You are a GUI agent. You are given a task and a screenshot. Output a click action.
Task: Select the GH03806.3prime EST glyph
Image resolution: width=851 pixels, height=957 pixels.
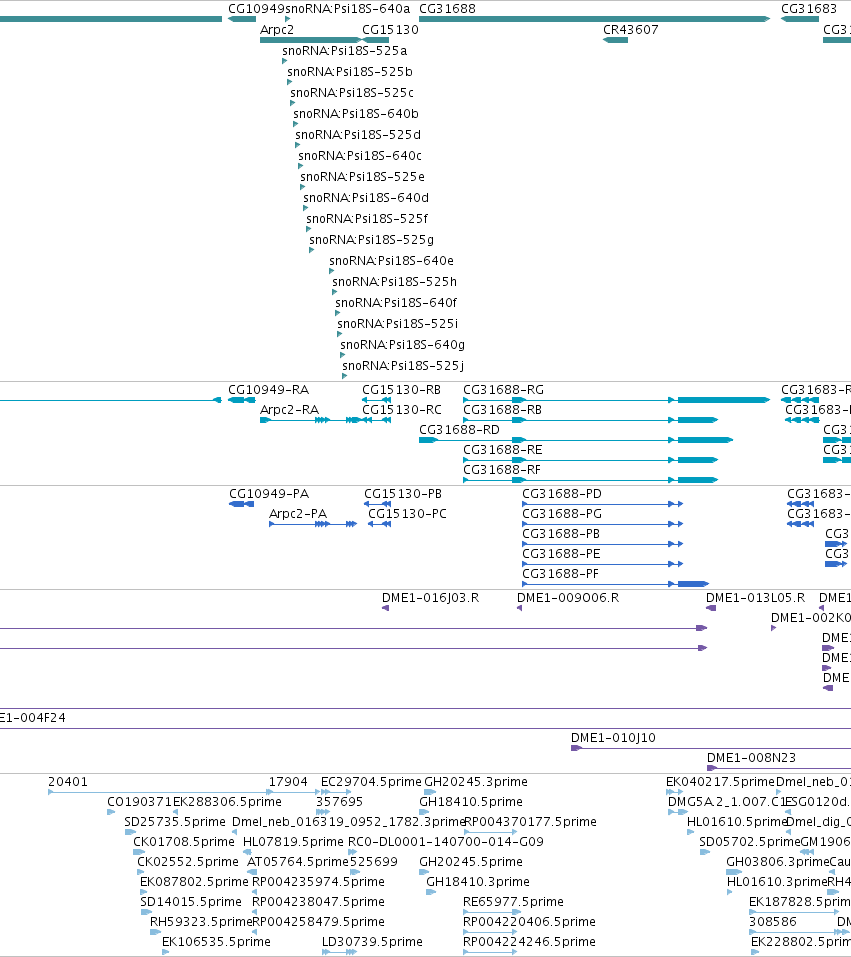click(734, 872)
